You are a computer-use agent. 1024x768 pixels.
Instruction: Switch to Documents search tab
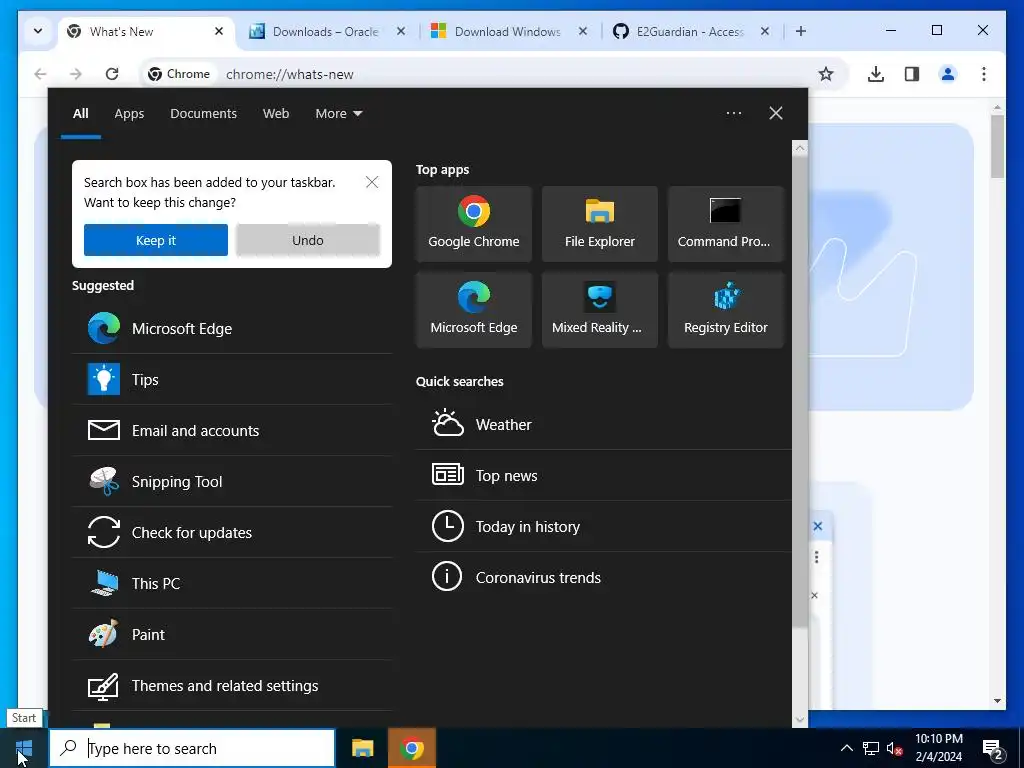click(203, 113)
